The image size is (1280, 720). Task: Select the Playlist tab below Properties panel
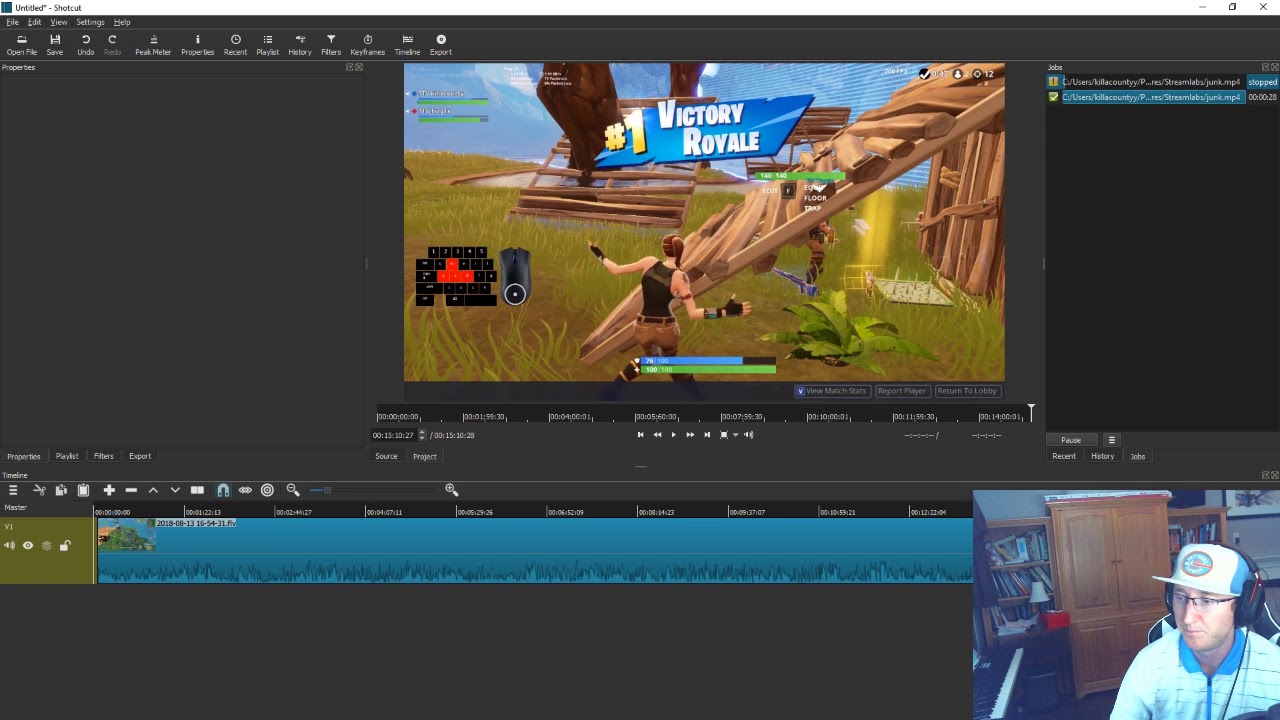(67, 456)
